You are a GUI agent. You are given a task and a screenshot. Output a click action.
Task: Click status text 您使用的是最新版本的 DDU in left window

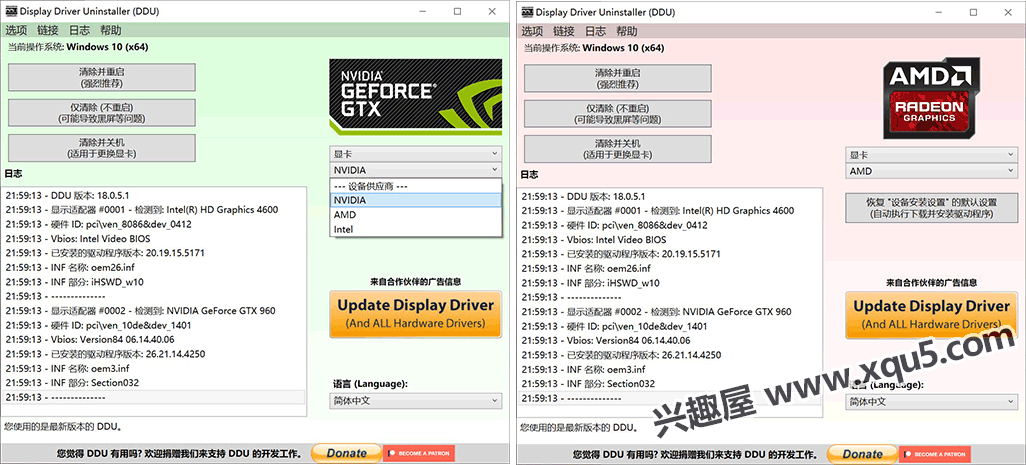(63, 426)
